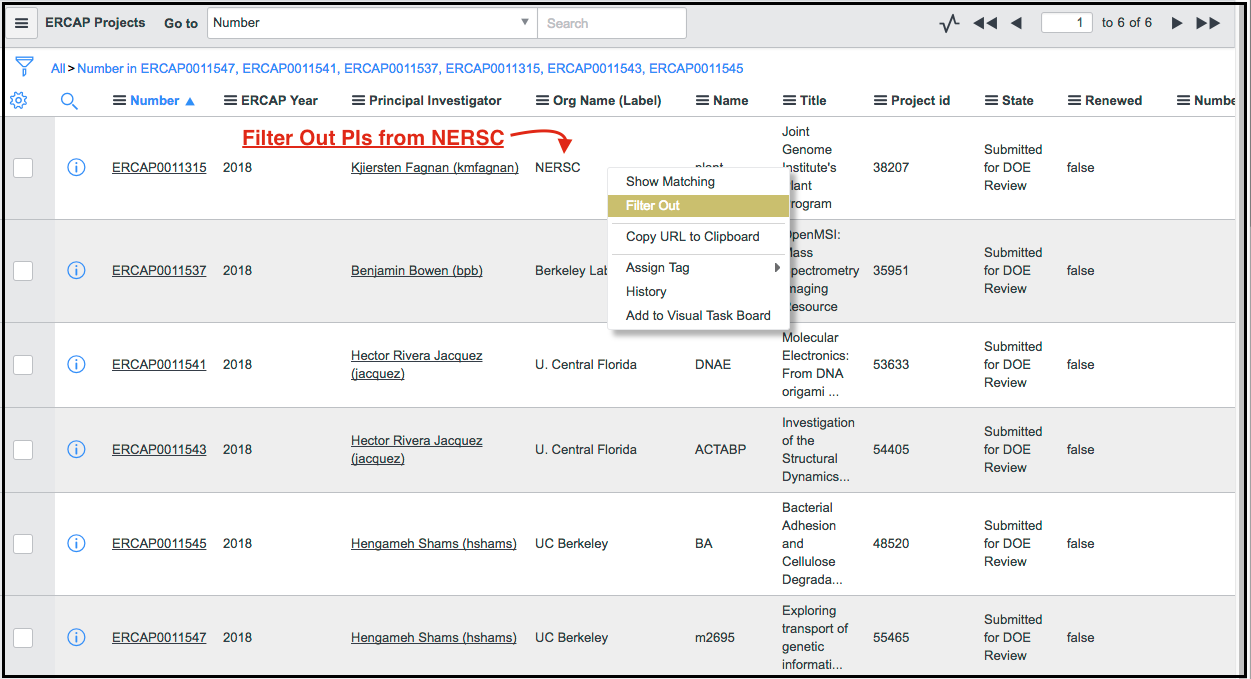1251x679 pixels.
Task: Jump to first page arrow
Action: coord(984,23)
